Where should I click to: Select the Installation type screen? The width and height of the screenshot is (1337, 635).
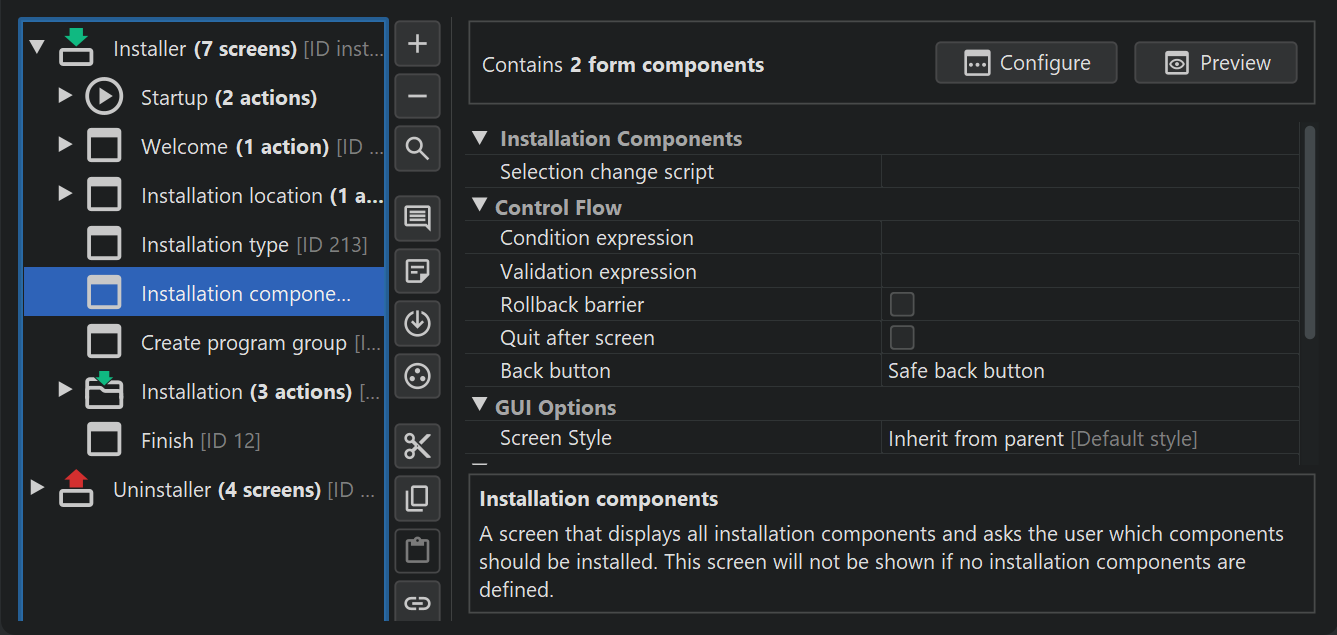pyautogui.click(x=214, y=245)
